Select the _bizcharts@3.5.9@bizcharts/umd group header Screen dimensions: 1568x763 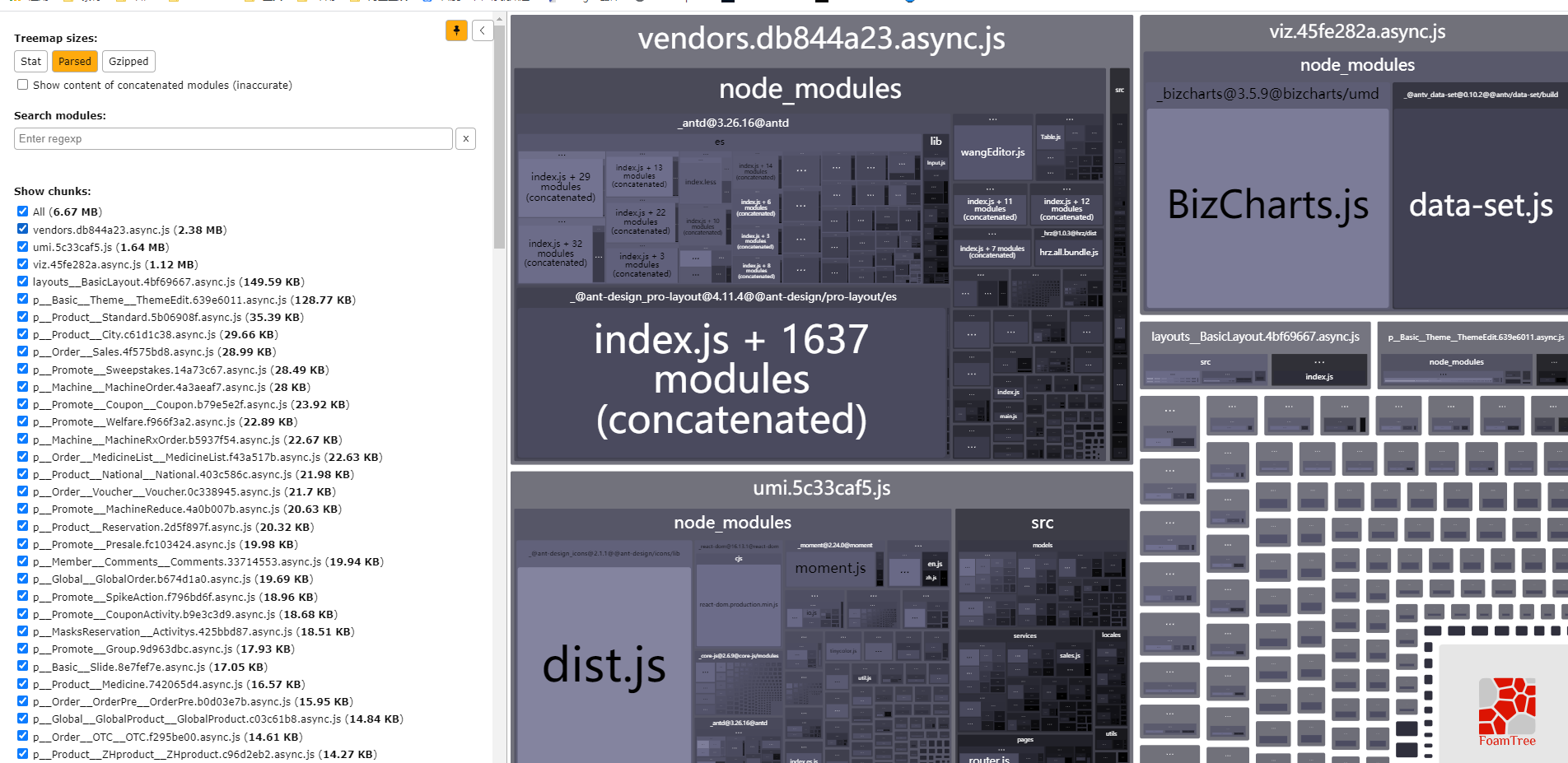pos(1267,94)
